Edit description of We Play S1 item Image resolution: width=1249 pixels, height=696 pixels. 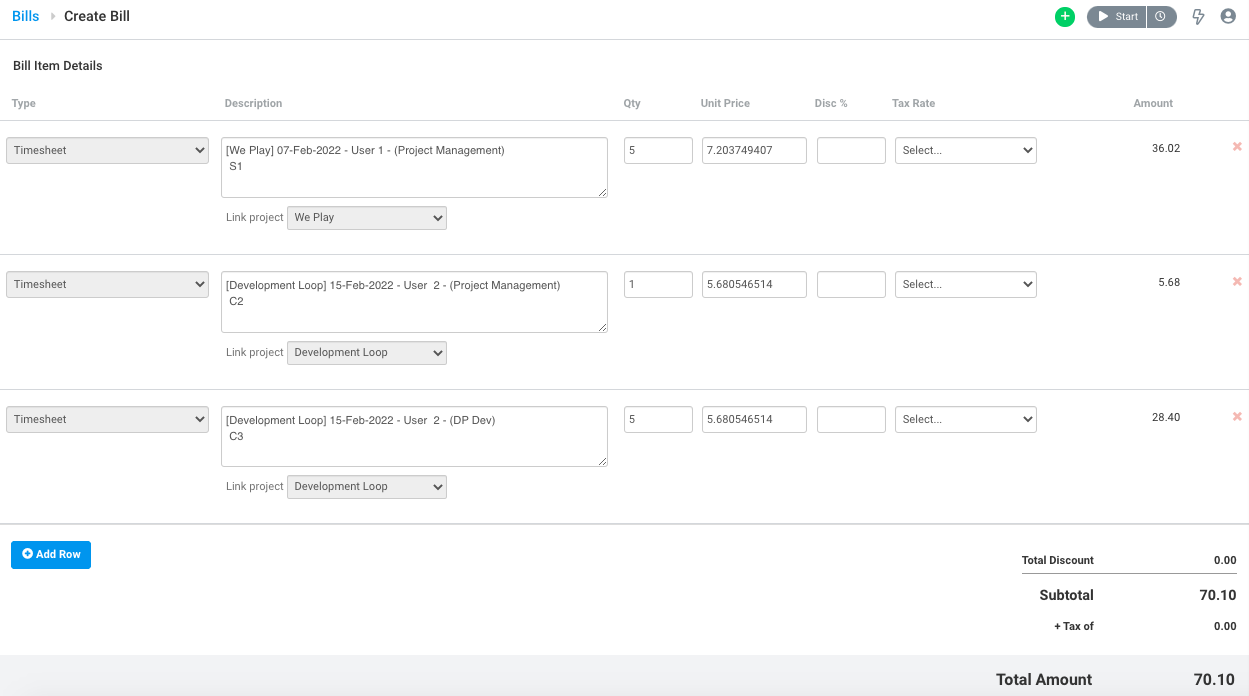tap(414, 167)
